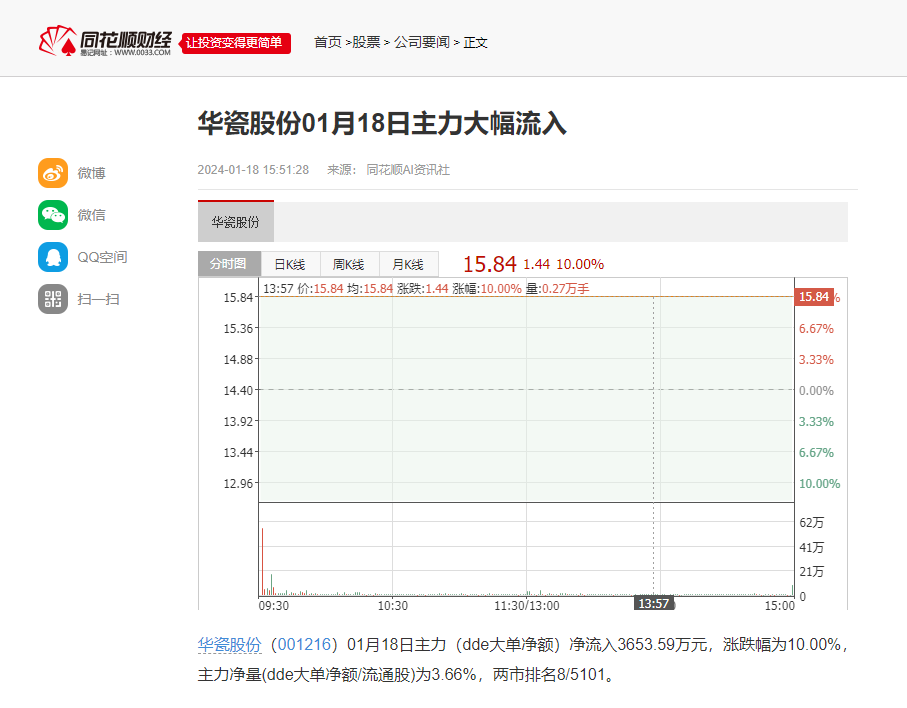This screenshot has width=907, height=708.
Task: Click the QQ空间 share label
Action: pyautogui.click(x=102, y=257)
